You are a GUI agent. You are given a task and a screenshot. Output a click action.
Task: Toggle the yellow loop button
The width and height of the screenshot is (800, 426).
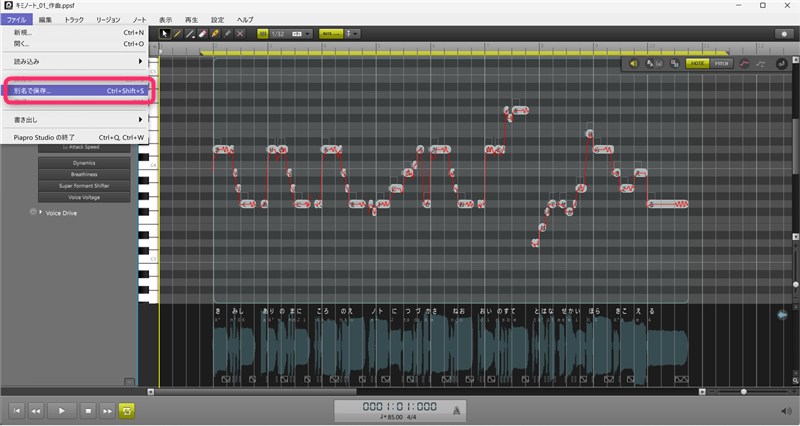click(127, 411)
